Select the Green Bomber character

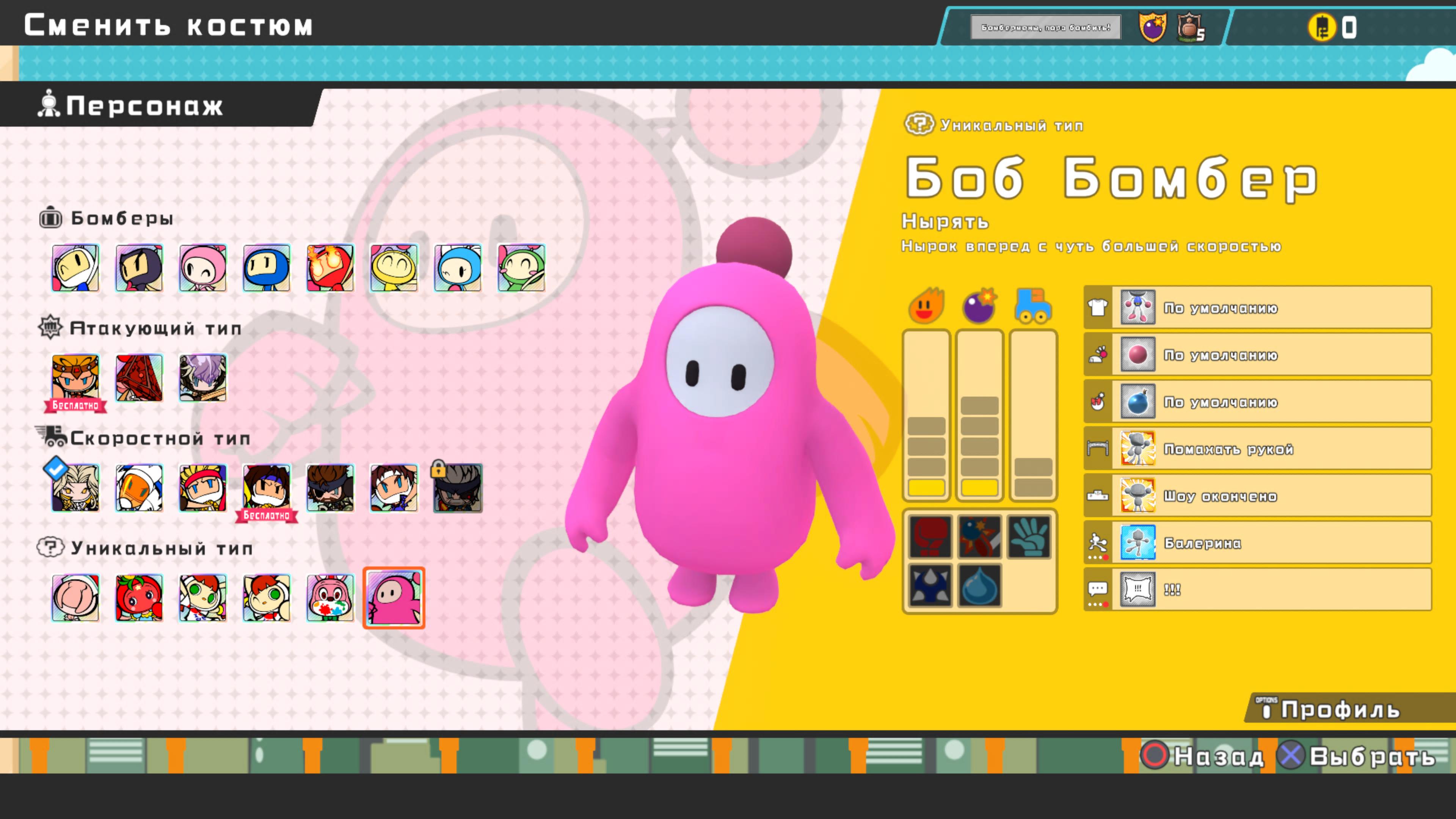521,267
